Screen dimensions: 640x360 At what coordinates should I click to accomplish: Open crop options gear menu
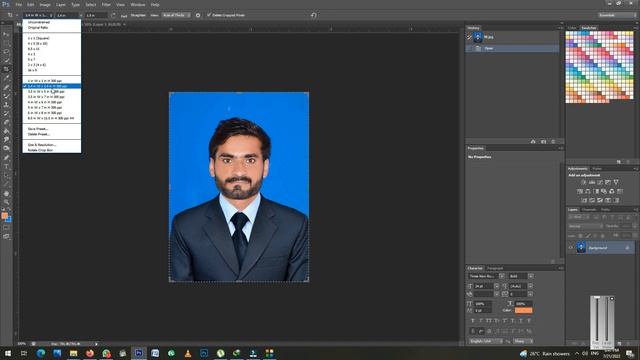coord(198,15)
